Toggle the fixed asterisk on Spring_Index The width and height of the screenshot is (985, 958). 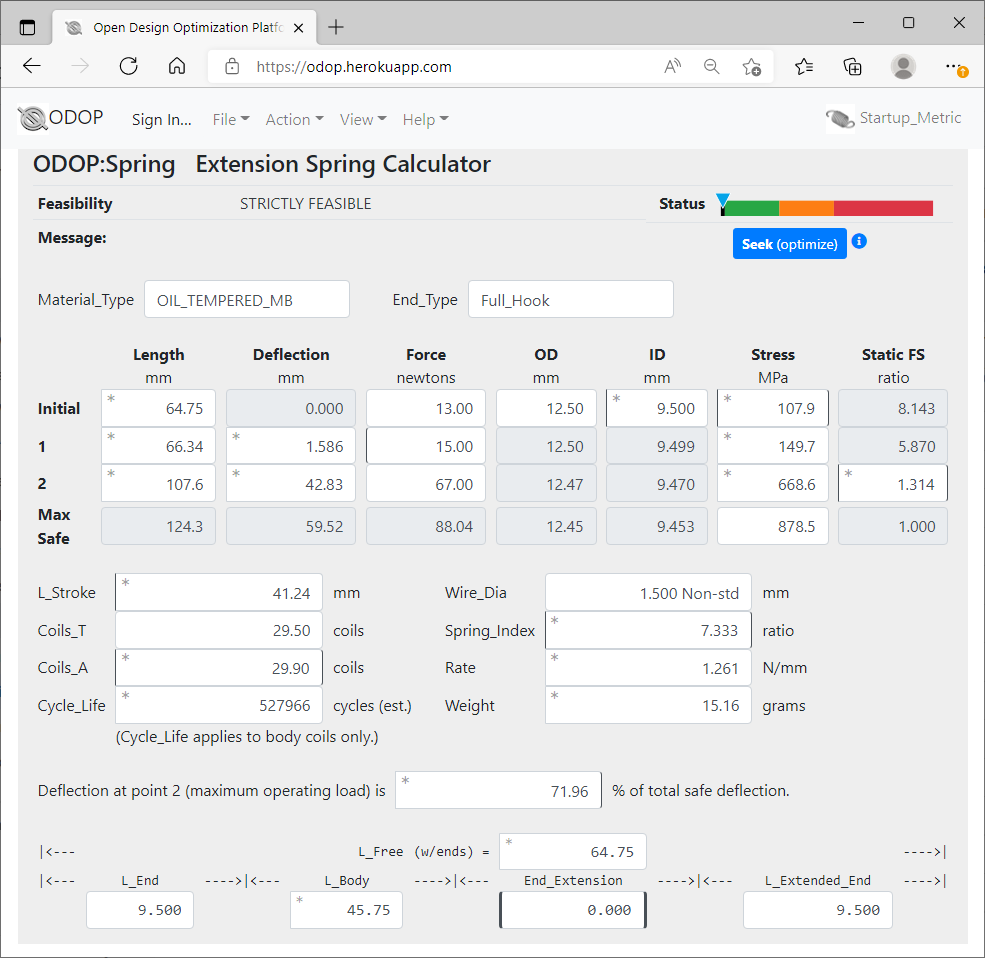tap(552, 621)
